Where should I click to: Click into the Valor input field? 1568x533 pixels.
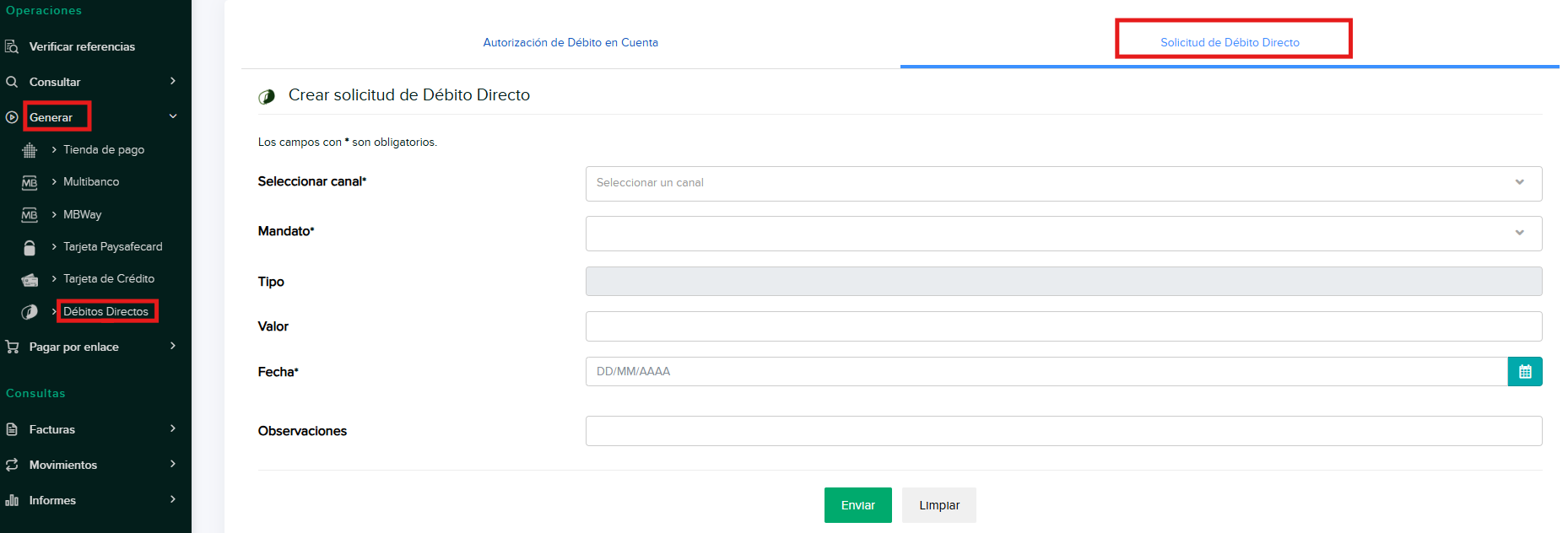[x=1062, y=326]
